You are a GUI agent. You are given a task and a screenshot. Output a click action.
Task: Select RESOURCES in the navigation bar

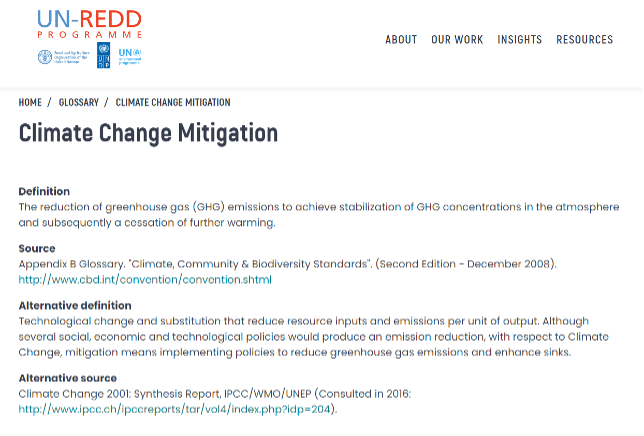584,40
